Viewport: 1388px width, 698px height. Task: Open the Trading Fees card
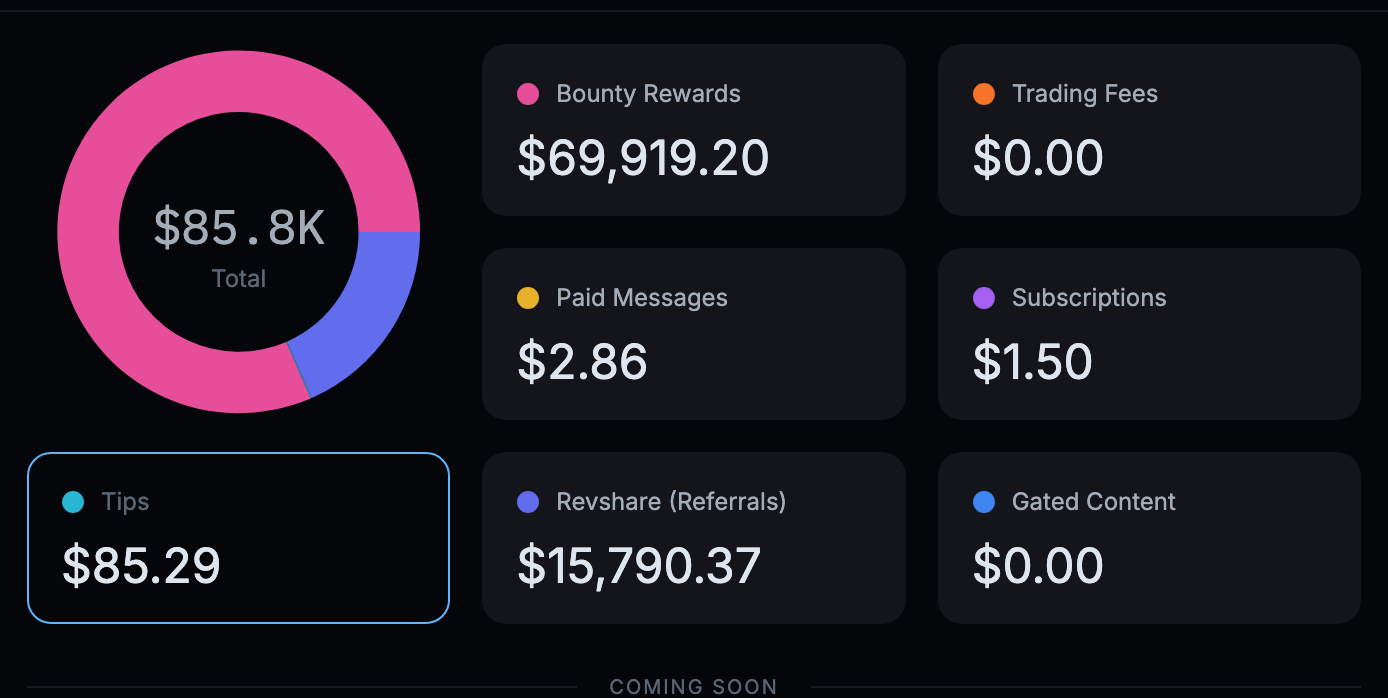[1149, 130]
